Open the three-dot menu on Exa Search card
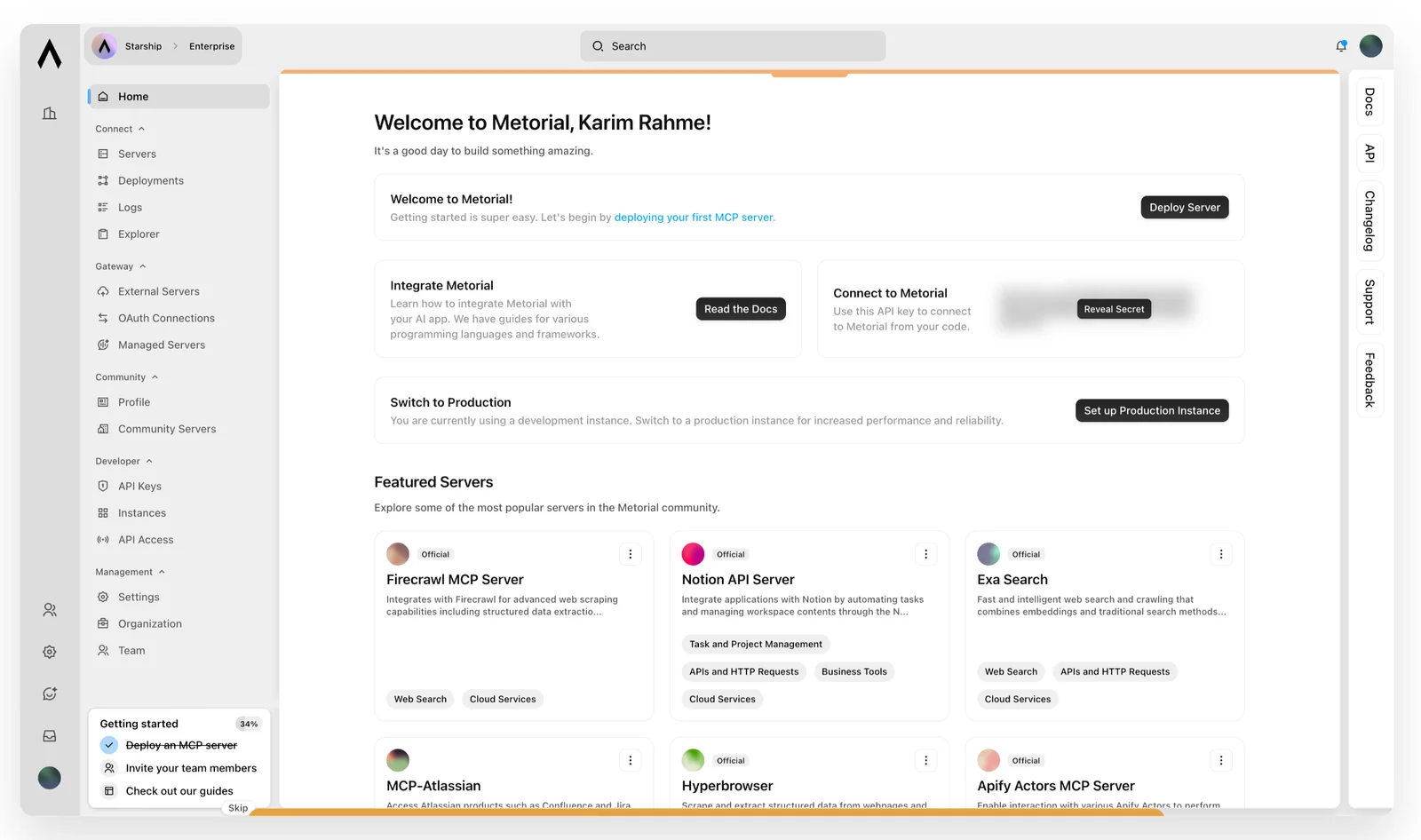Viewport: 1421px width, 840px height. (1221, 554)
